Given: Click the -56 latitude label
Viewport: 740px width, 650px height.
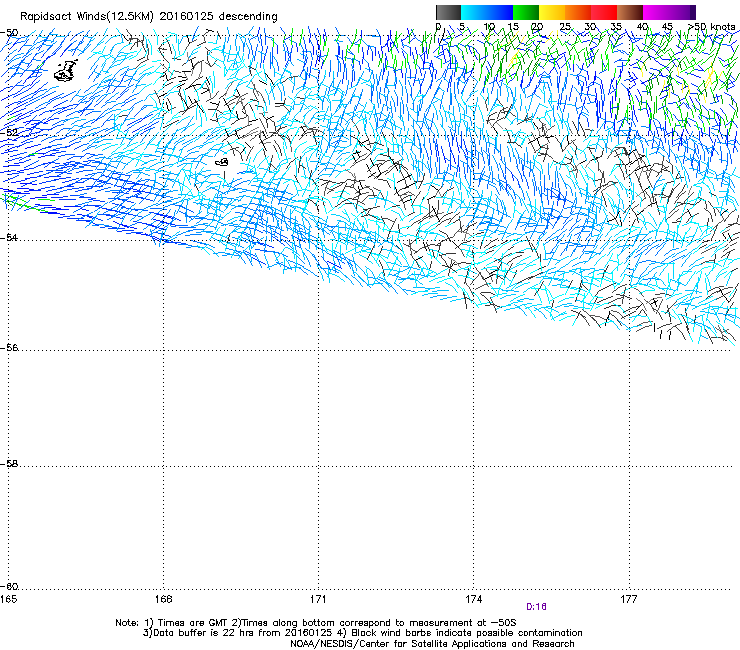Looking at the screenshot, I should click(9, 348).
